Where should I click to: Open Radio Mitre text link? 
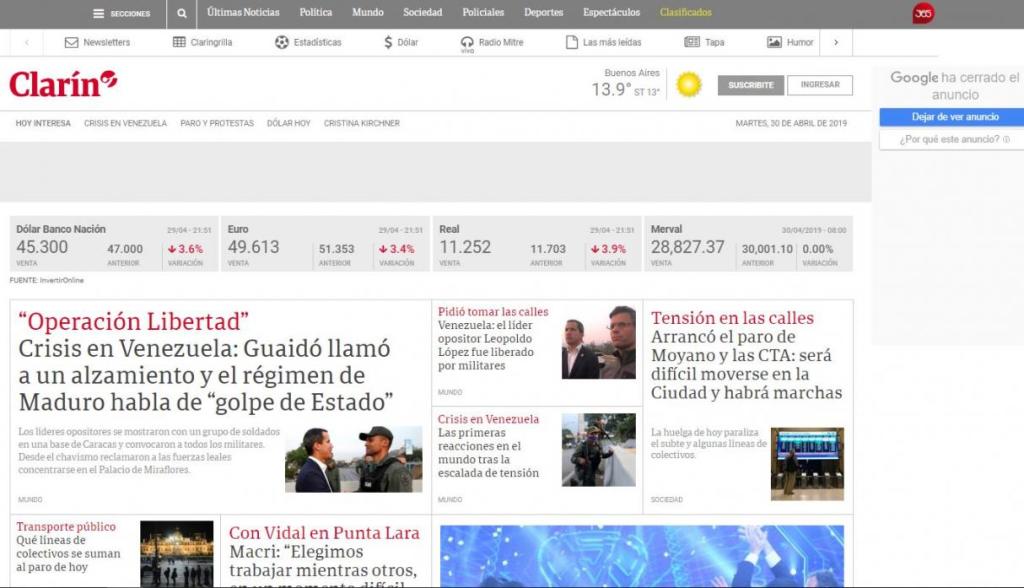click(501, 42)
